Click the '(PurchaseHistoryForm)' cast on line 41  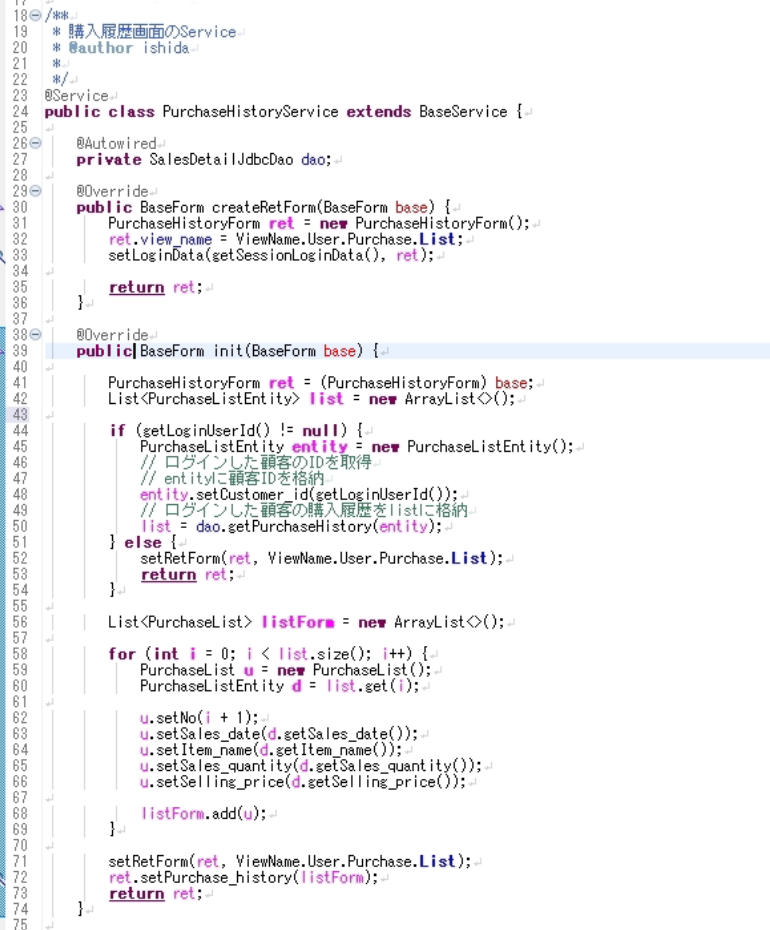pos(403,383)
